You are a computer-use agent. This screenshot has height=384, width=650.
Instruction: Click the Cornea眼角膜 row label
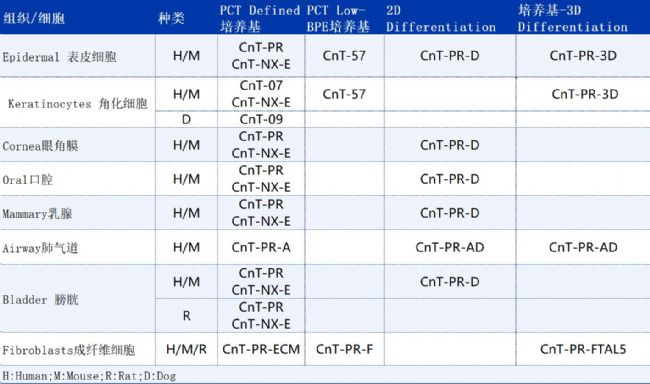coord(40,146)
